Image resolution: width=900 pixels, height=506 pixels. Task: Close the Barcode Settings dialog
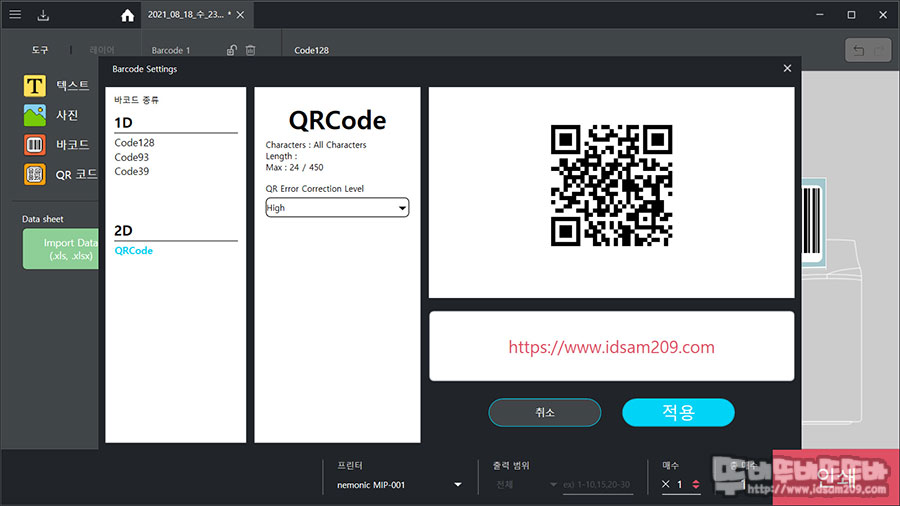788,68
